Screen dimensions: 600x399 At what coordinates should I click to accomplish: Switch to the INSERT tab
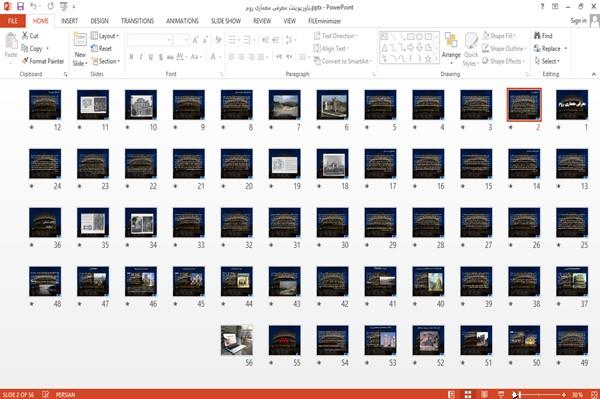point(69,21)
